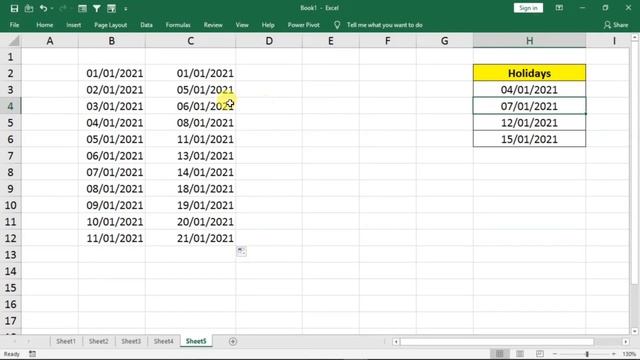Viewport: 640px width, 360px height.
Task: Open the Help ribbon tab
Action: (268, 25)
